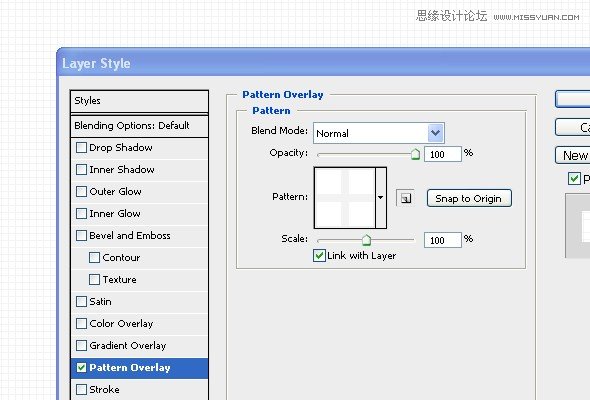590x400 pixels.
Task: Uncheck the Pattern Overlay checkbox
Action: tap(81, 367)
